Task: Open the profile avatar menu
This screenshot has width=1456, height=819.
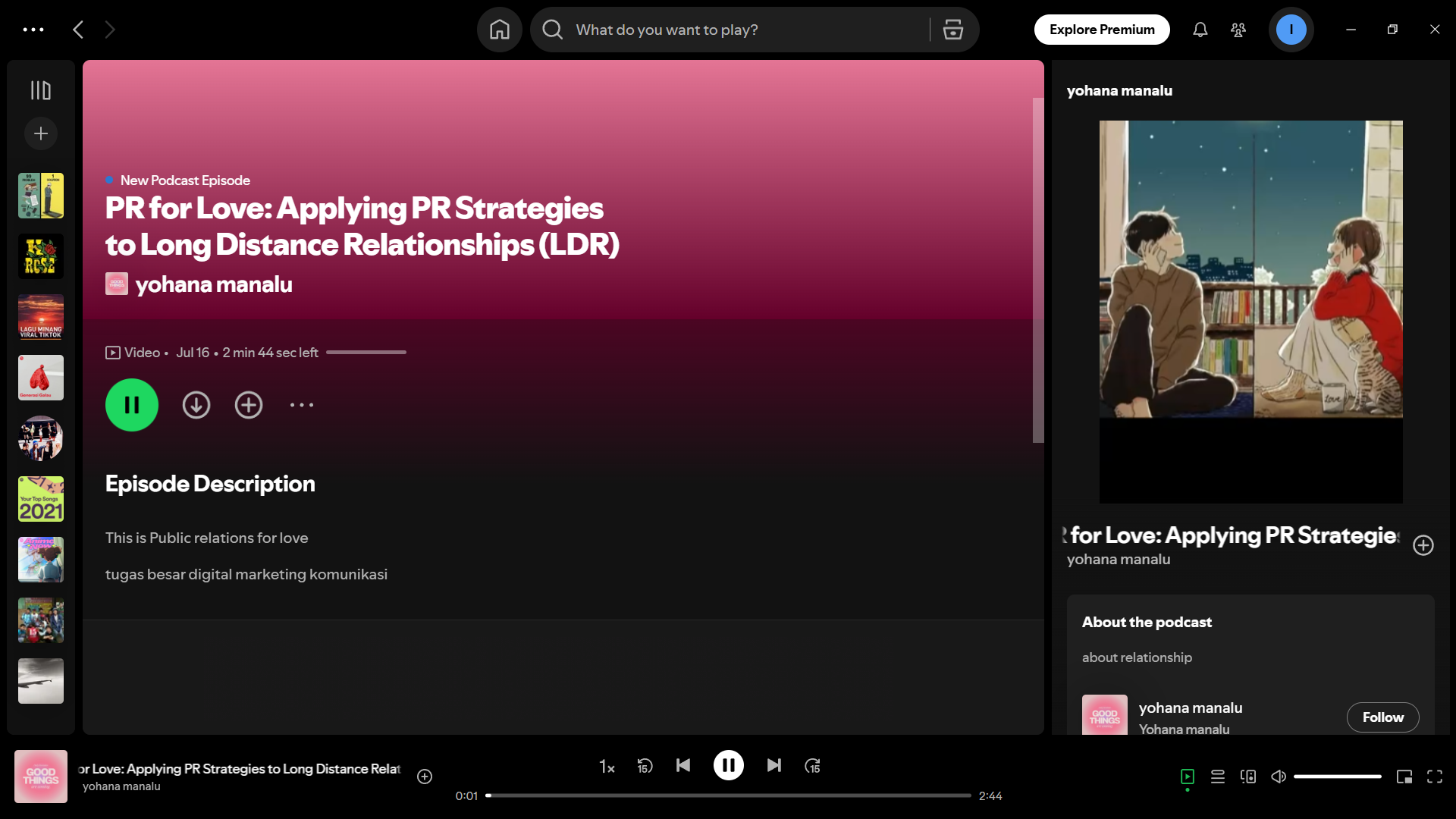Action: pos(1291,30)
